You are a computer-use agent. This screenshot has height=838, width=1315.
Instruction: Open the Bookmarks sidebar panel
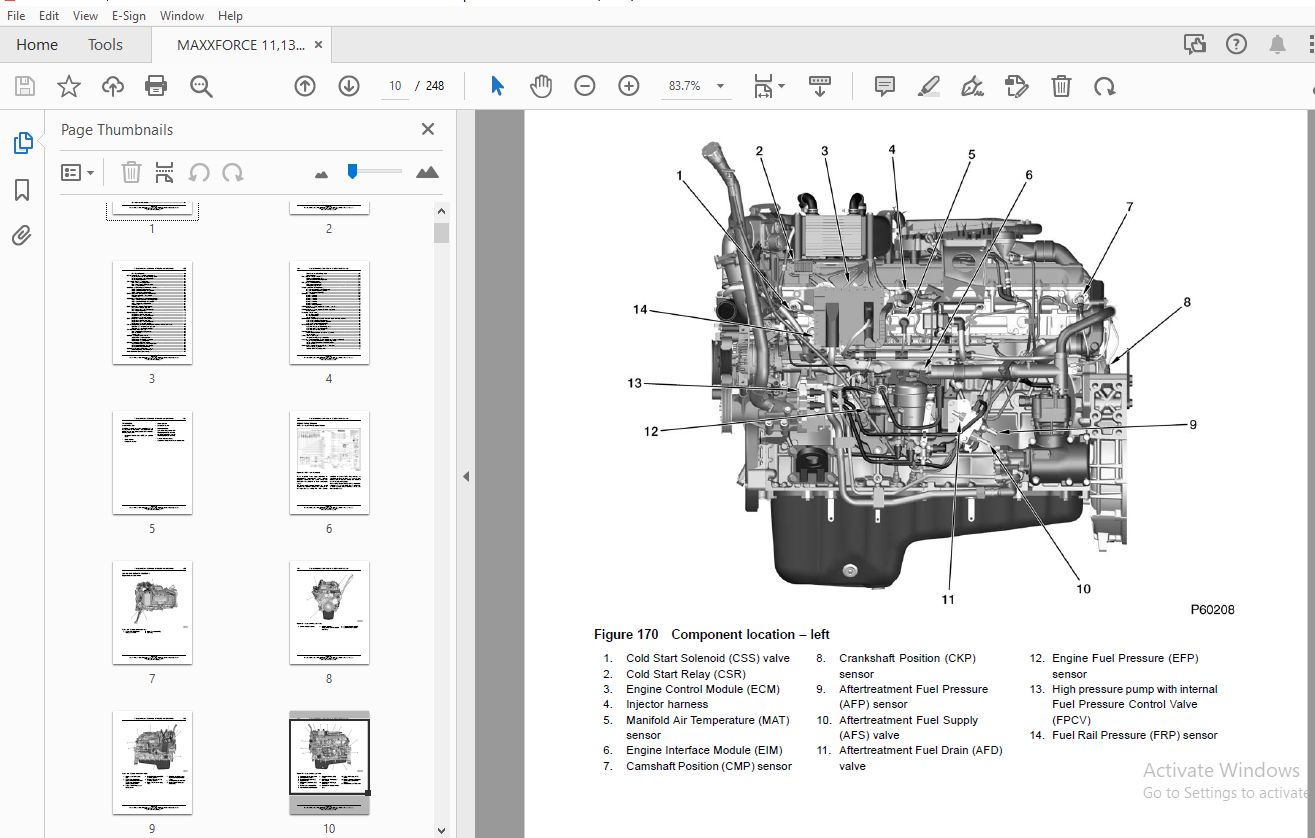point(22,190)
